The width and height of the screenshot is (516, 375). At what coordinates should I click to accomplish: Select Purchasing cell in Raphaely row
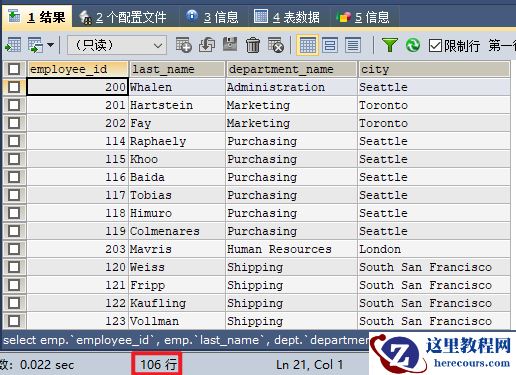pos(291,141)
